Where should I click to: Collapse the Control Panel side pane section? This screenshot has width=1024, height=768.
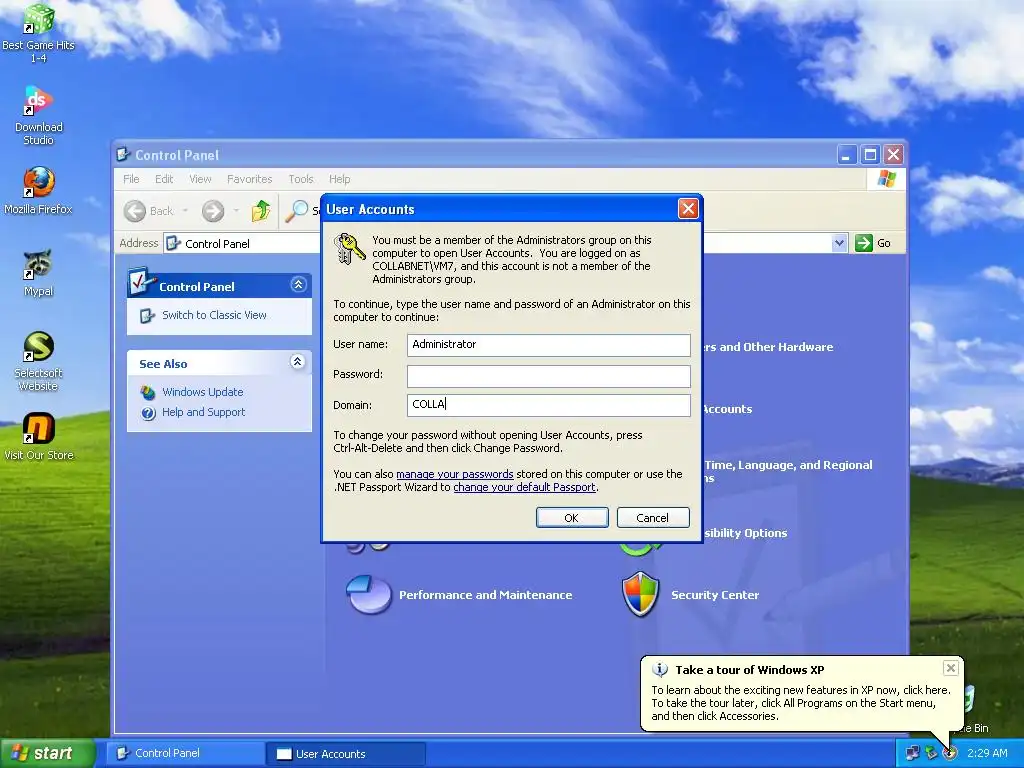click(298, 285)
